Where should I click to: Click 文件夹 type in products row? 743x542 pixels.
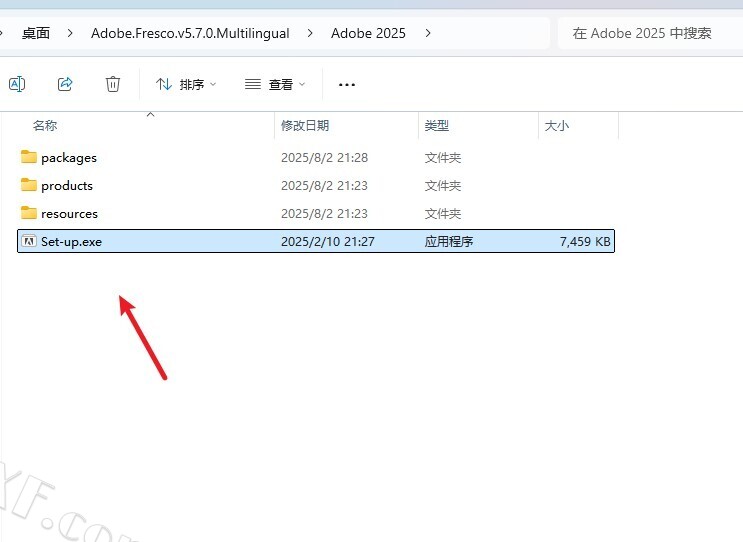tap(443, 186)
